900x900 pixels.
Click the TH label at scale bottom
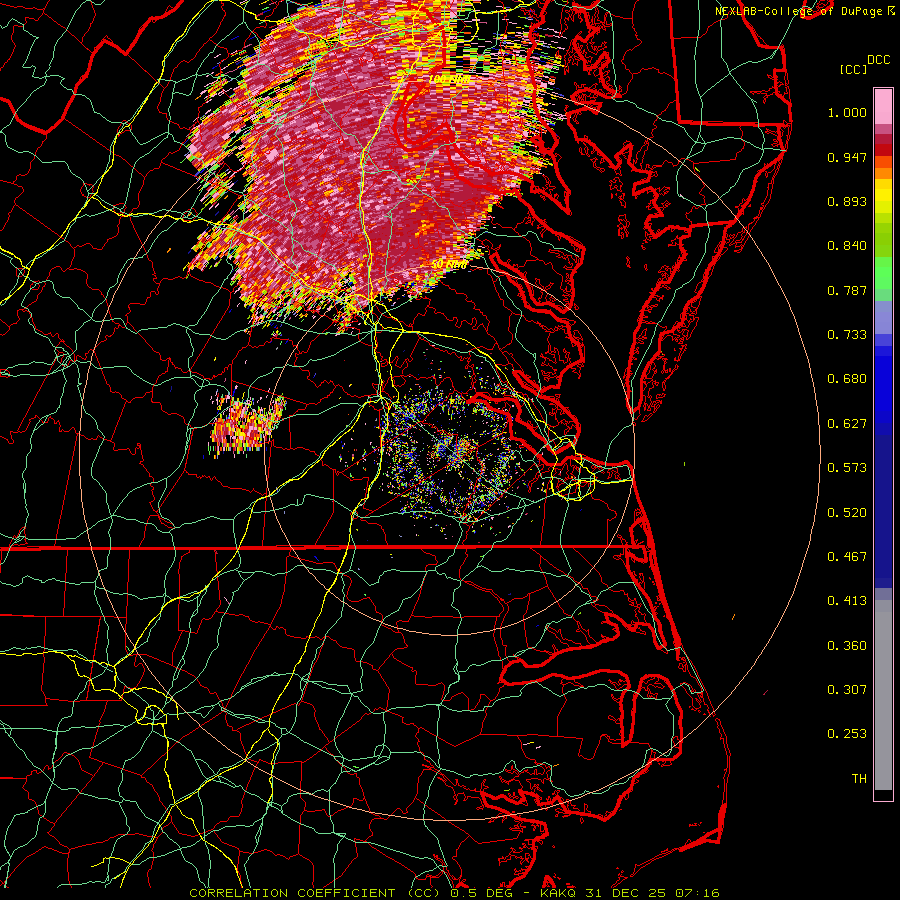(x=859, y=779)
